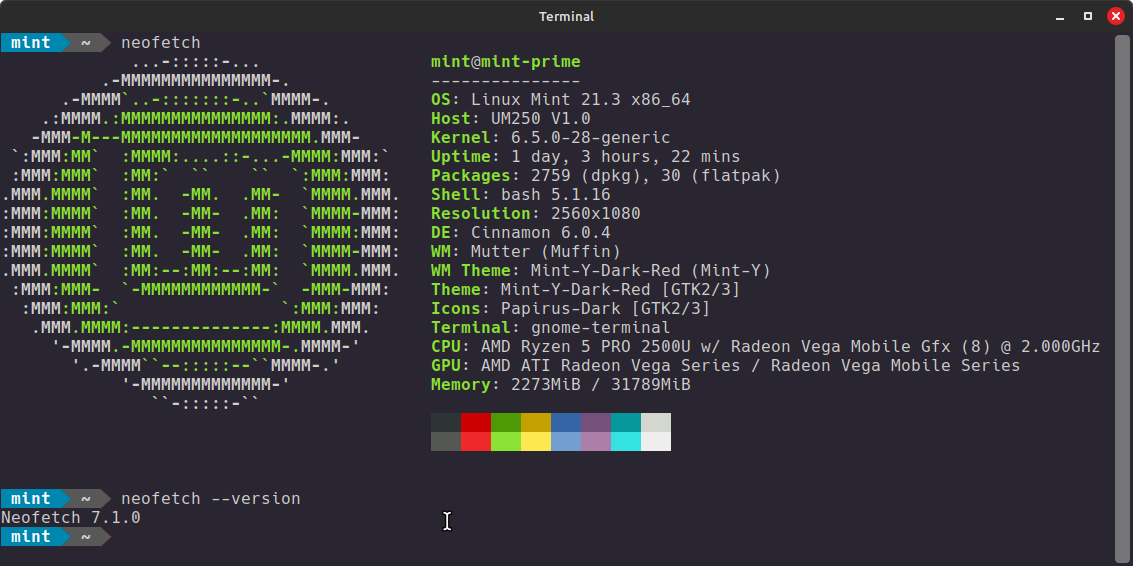Click the bright lime green color block
This screenshot has width=1133, height=566.
(x=506, y=442)
